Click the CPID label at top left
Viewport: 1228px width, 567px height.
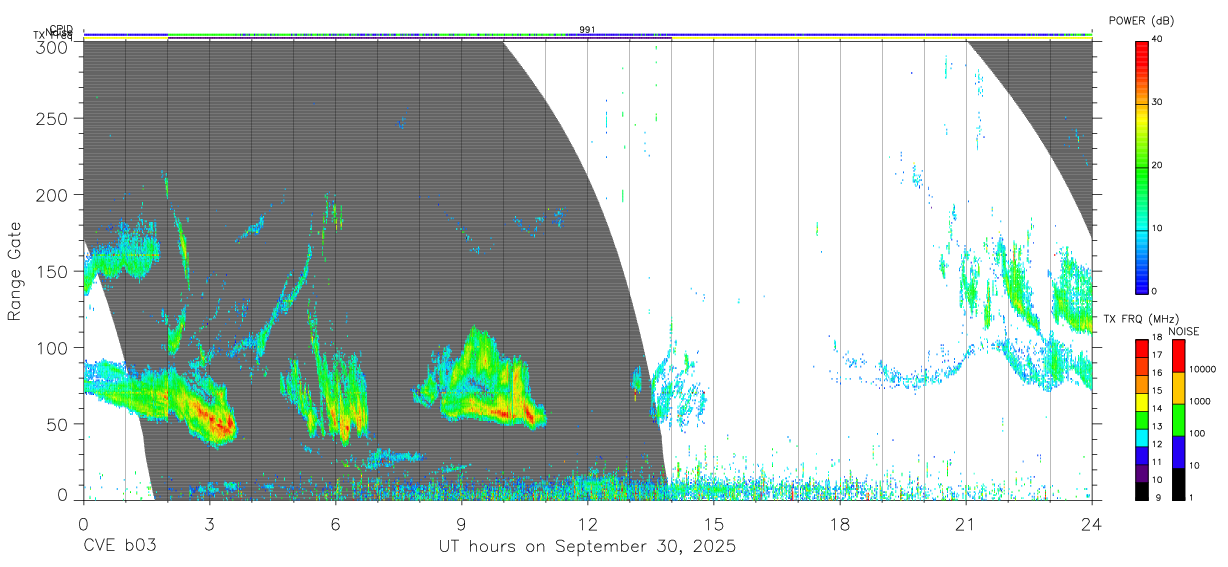[x=61, y=30]
